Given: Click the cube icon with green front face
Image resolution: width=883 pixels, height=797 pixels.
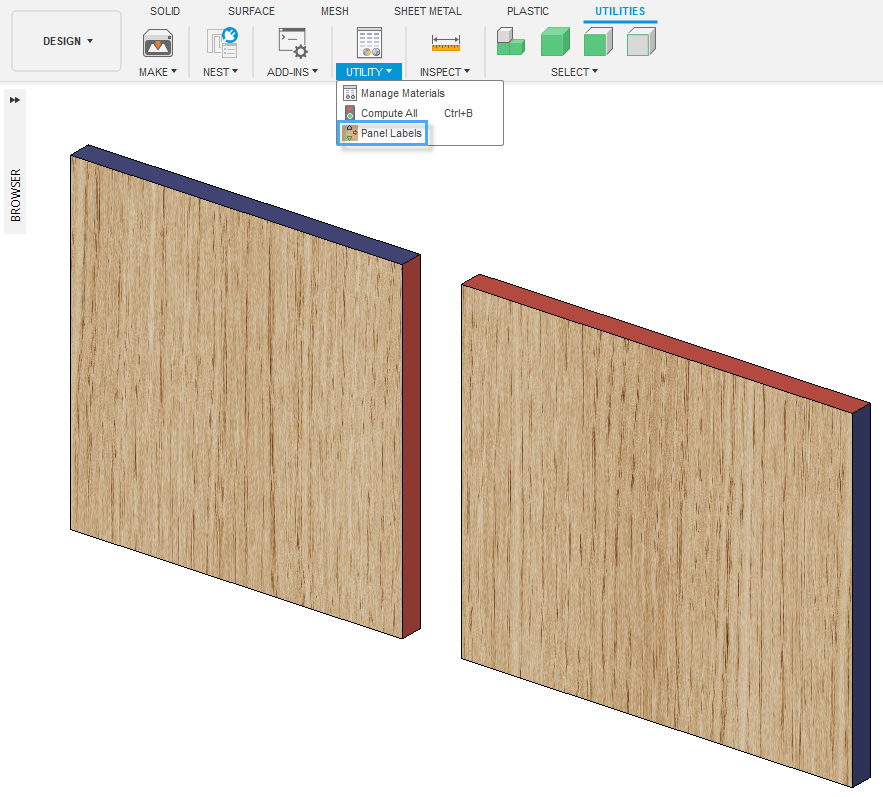Looking at the screenshot, I should [598, 42].
